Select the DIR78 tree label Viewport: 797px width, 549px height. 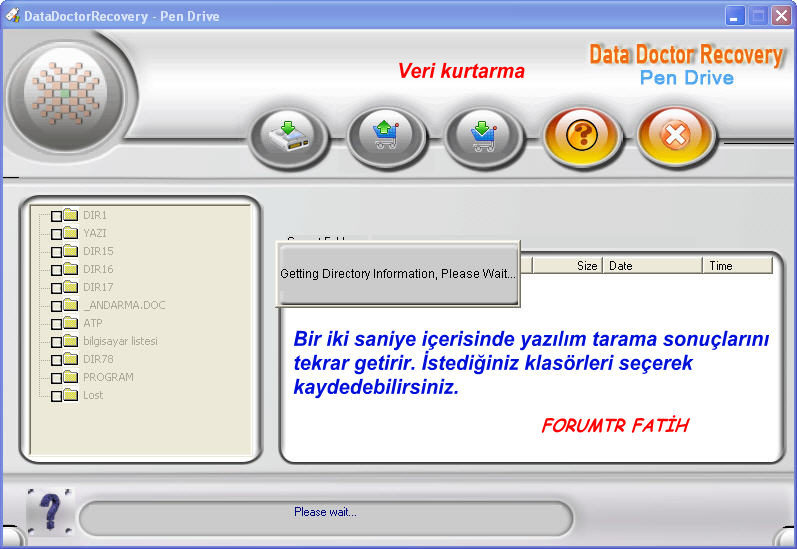tap(98, 359)
